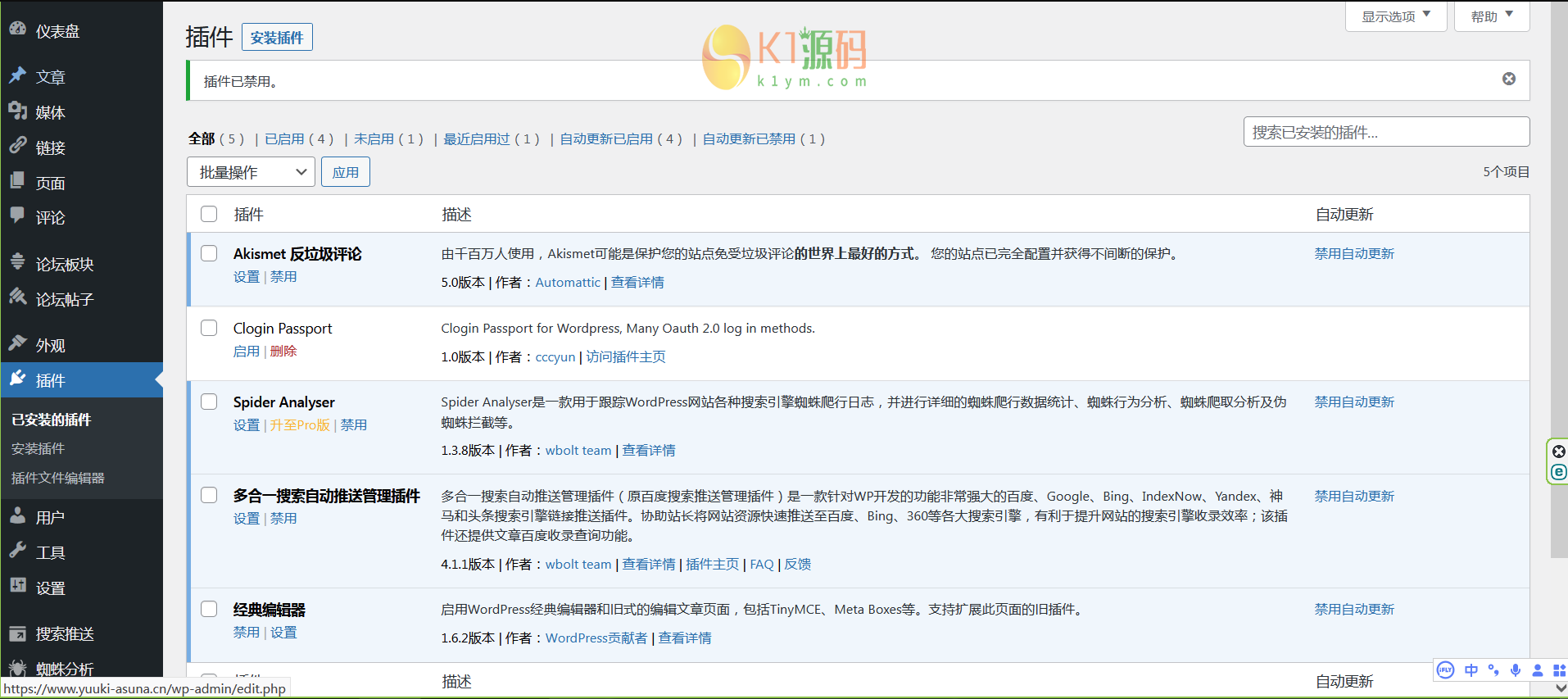Dismiss the plugin deactivated notice
Image resolution: width=1568 pixels, height=699 pixels.
1508,79
